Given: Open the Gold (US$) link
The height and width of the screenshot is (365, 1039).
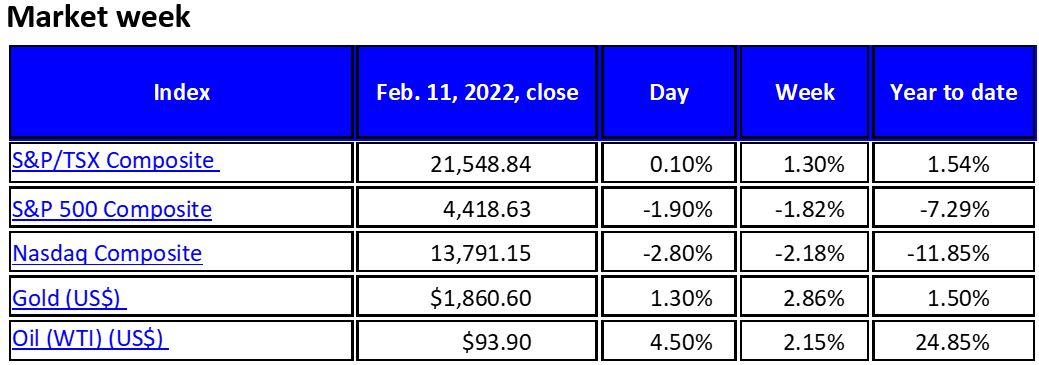Looking at the screenshot, I should [70, 298].
